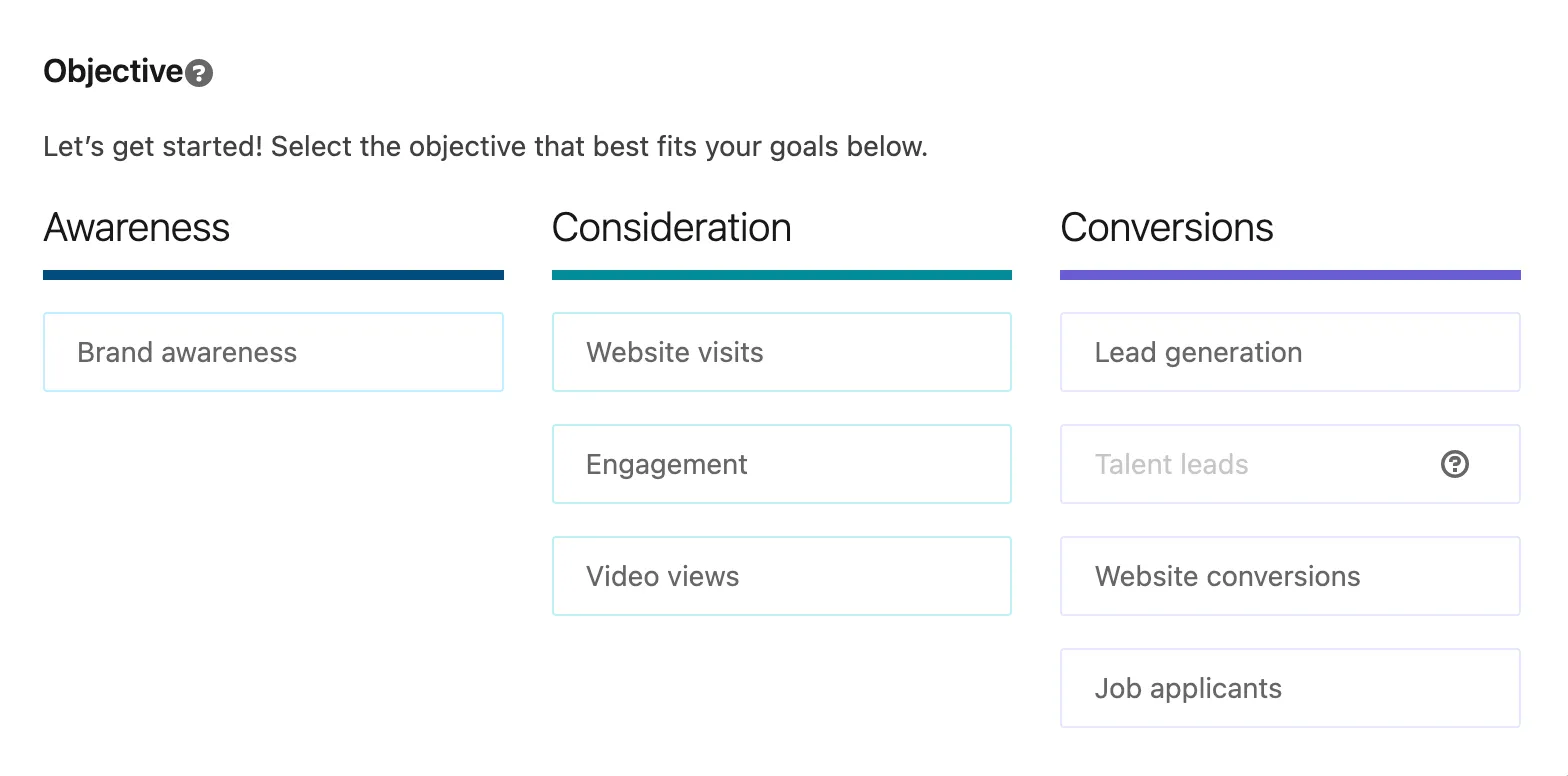The image size is (1568, 776).
Task: Choose the Engagement objective
Action: [781, 464]
